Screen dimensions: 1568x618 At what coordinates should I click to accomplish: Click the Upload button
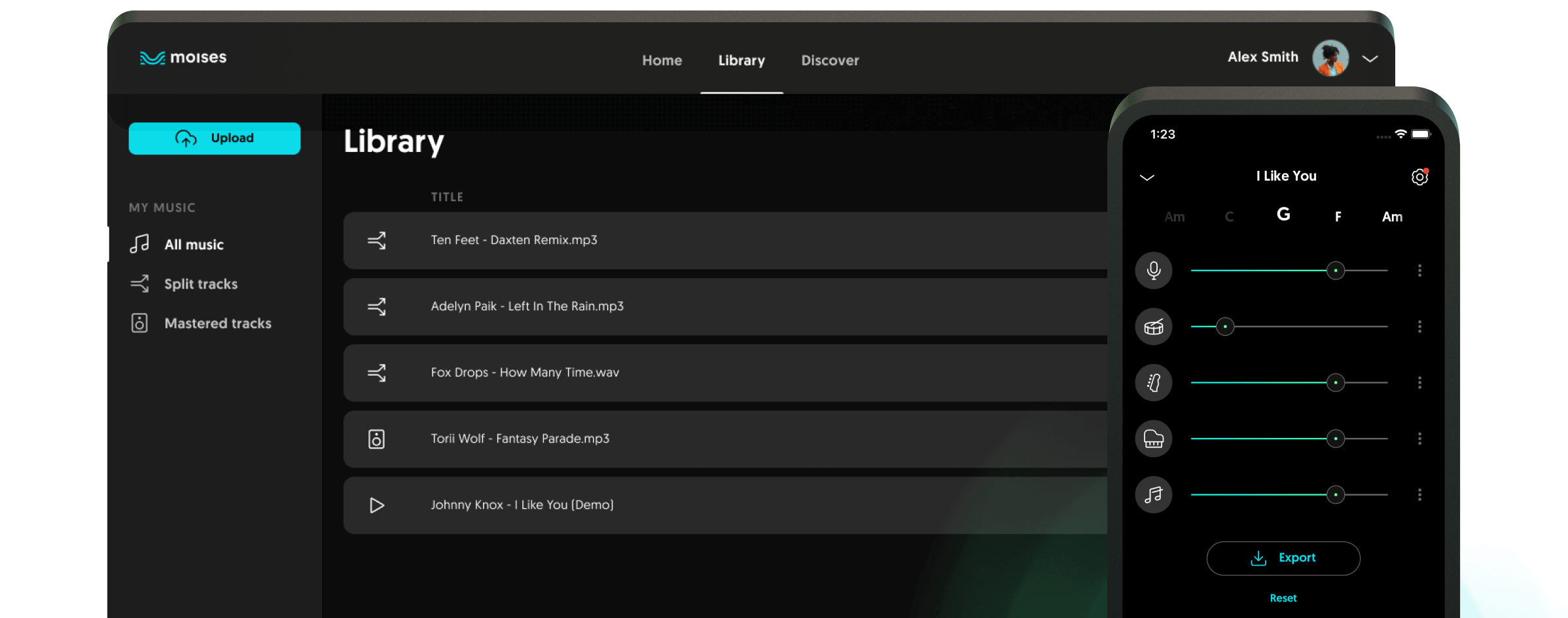click(215, 138)
